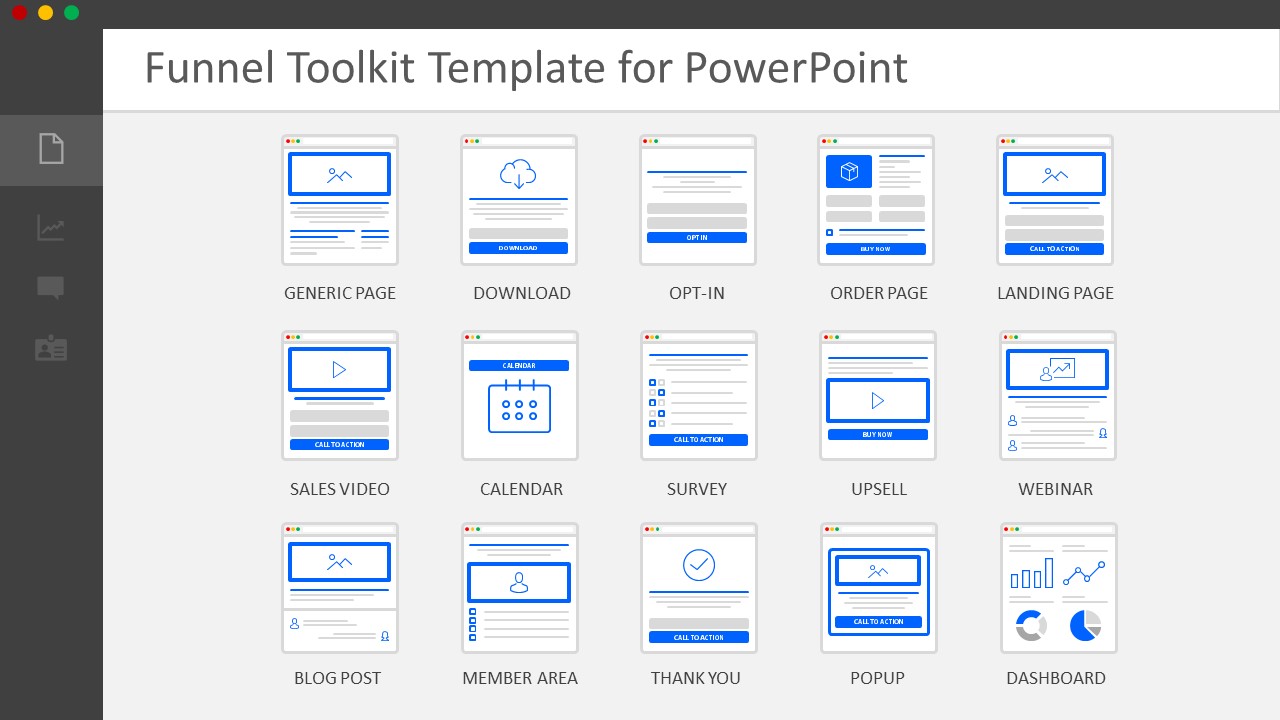The image size is (1280, 720).
Task: Open the contact card icon in sidebar
Action: [x=51, y=348]
